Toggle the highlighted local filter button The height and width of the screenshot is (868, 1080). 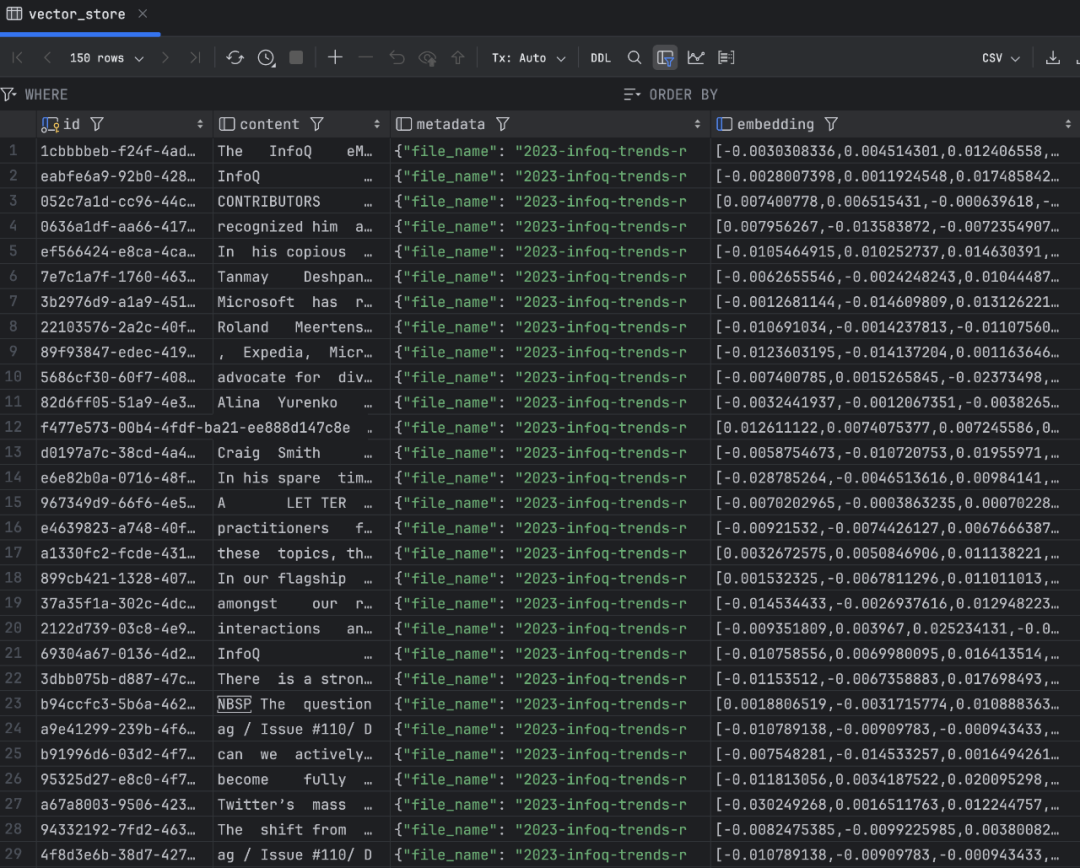[665, 58]
